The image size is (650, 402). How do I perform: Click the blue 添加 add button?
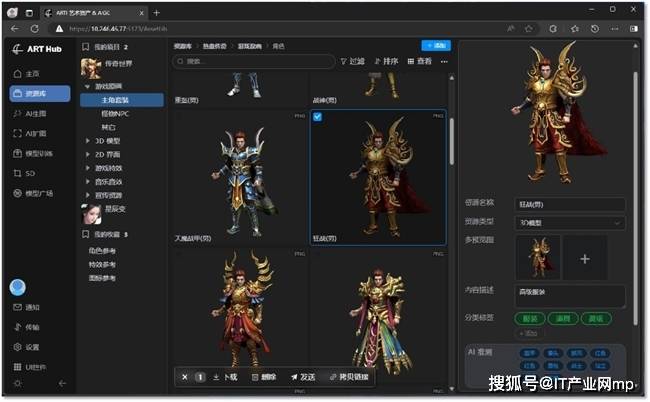click(436, 46)
